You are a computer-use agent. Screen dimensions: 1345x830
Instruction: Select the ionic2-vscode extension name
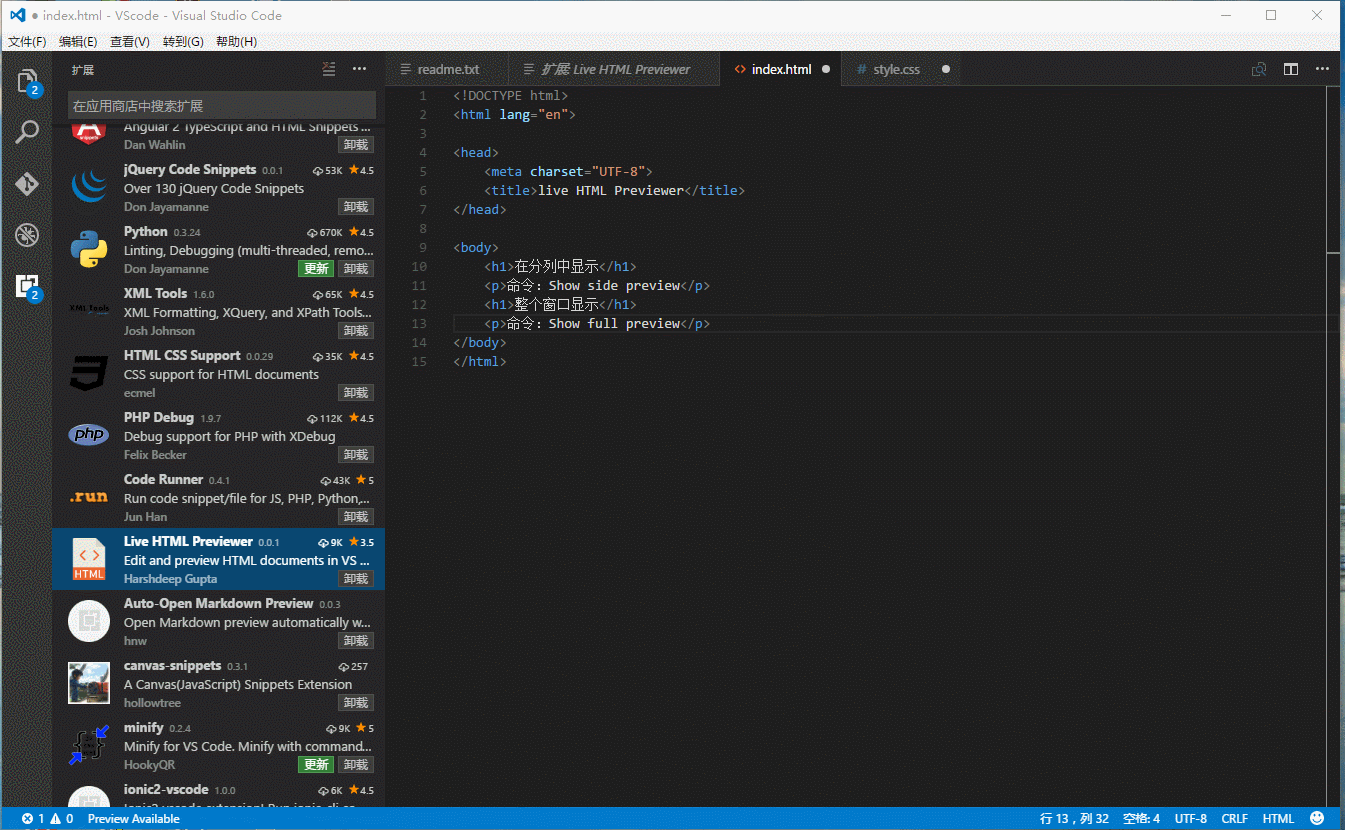[166, 789]
